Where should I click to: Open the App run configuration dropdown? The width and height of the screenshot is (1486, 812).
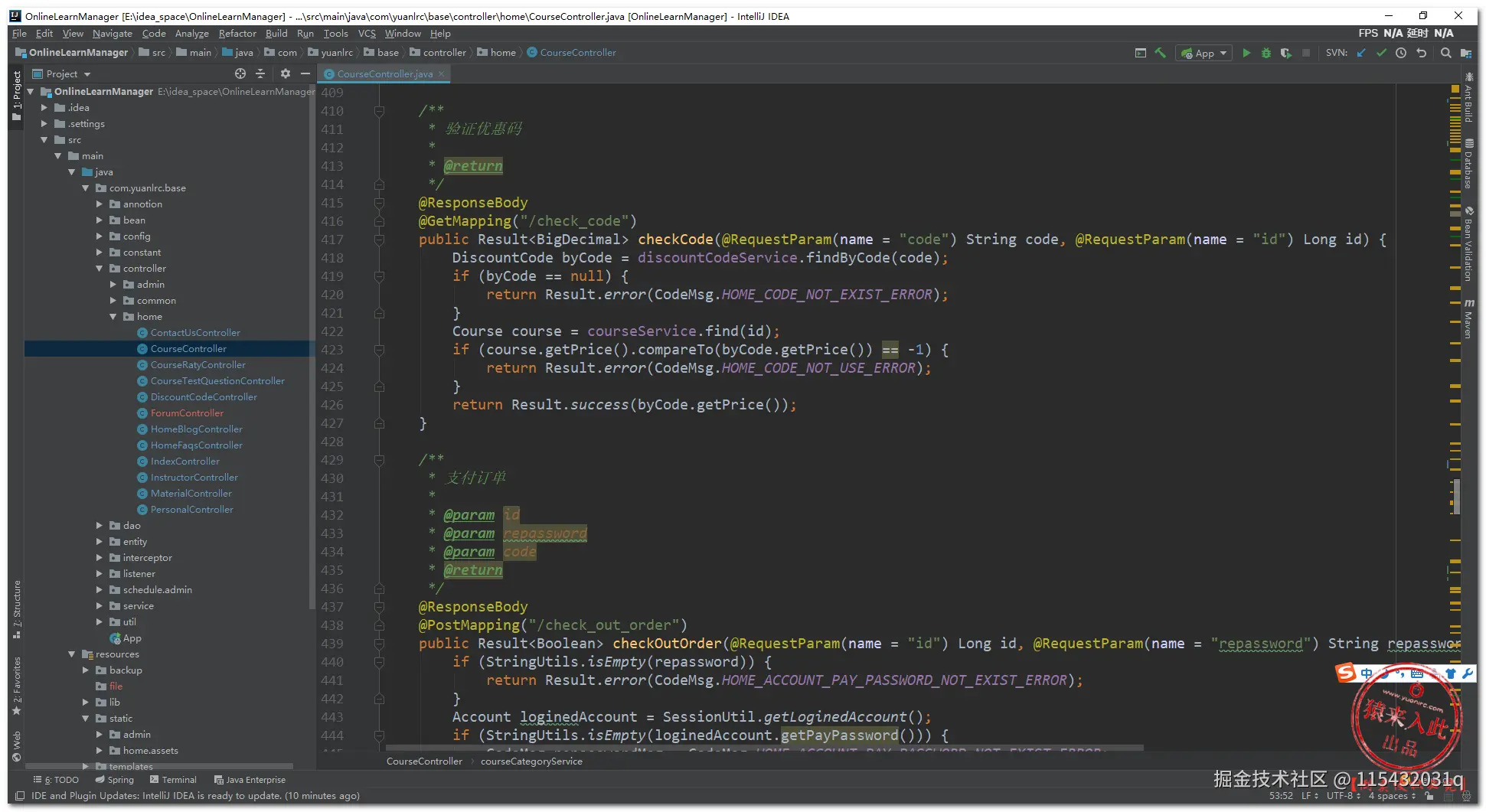[1204, 53]
